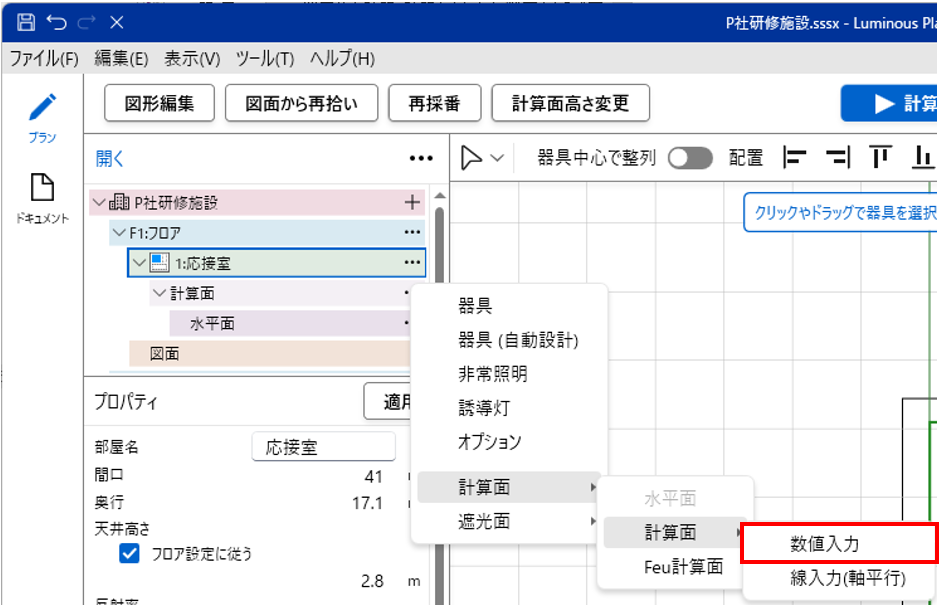The width and height of the screenshot is (940, 608).
Task: Click the undo arrow icon
Action: (x=56, y=21)
